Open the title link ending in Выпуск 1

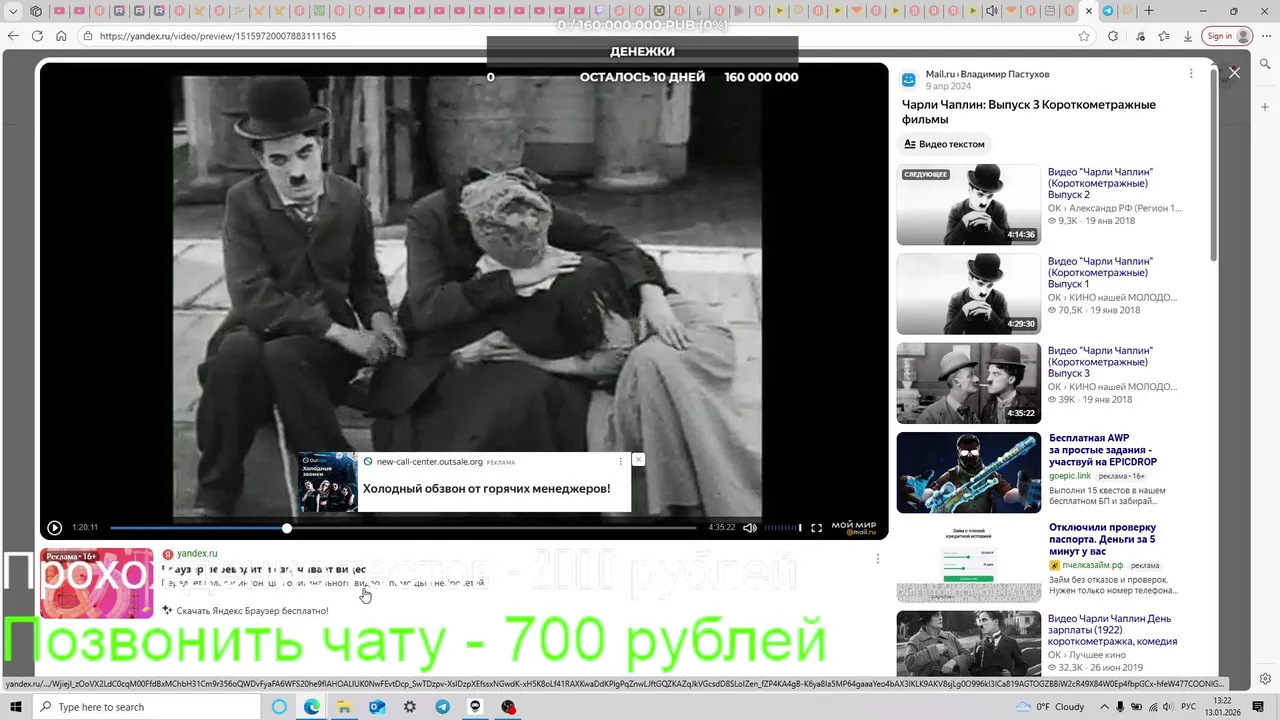1100,272
